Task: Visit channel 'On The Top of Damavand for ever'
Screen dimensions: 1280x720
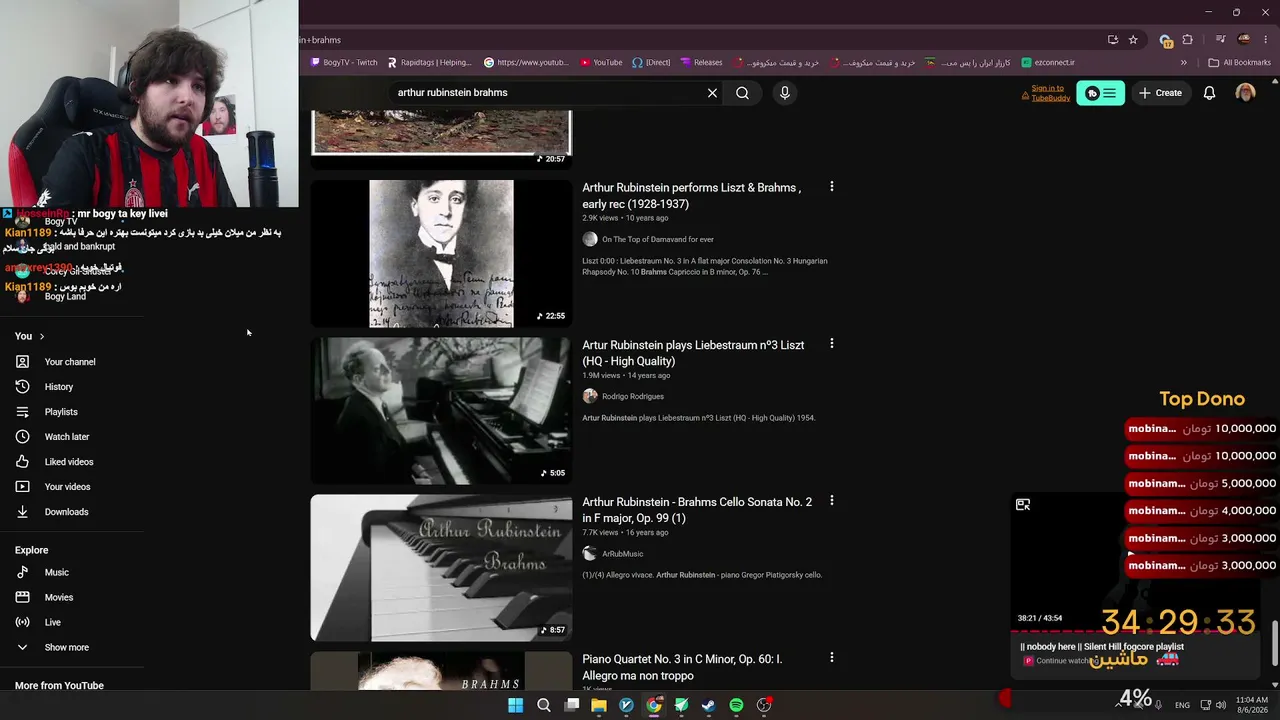Action: (x=658, y=240)
